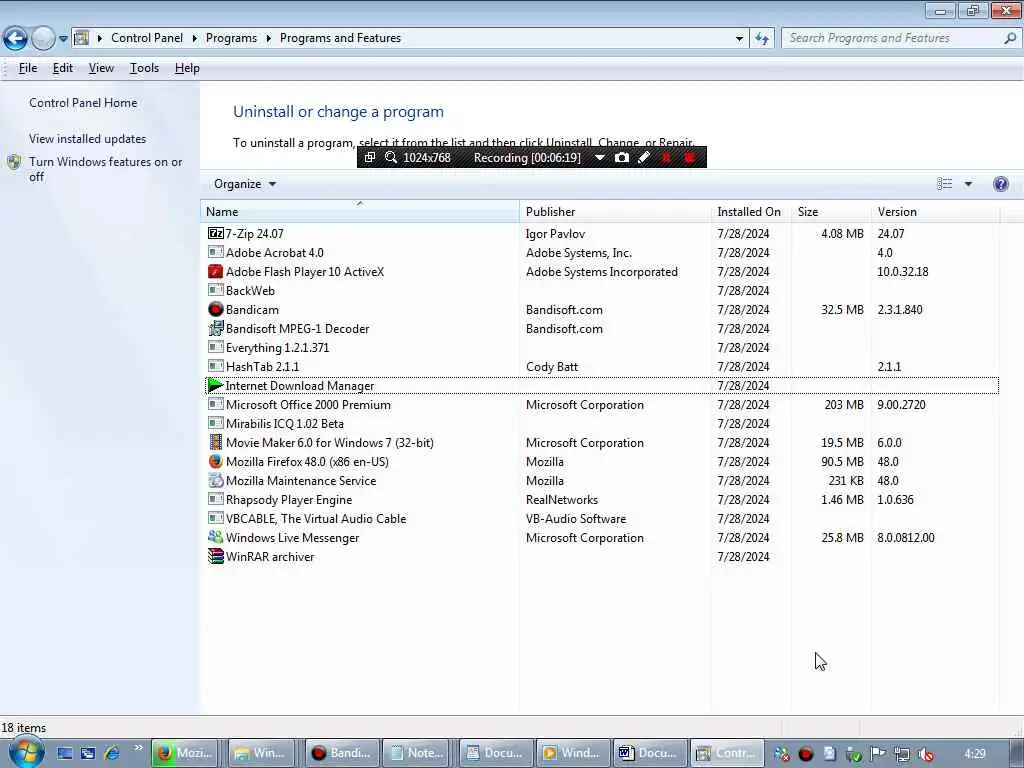The height and width of the screenshot is (768, 1024).
Task: Click the Bandisoft MPEG-1 Decoder icon
Action: coord(216,328)
